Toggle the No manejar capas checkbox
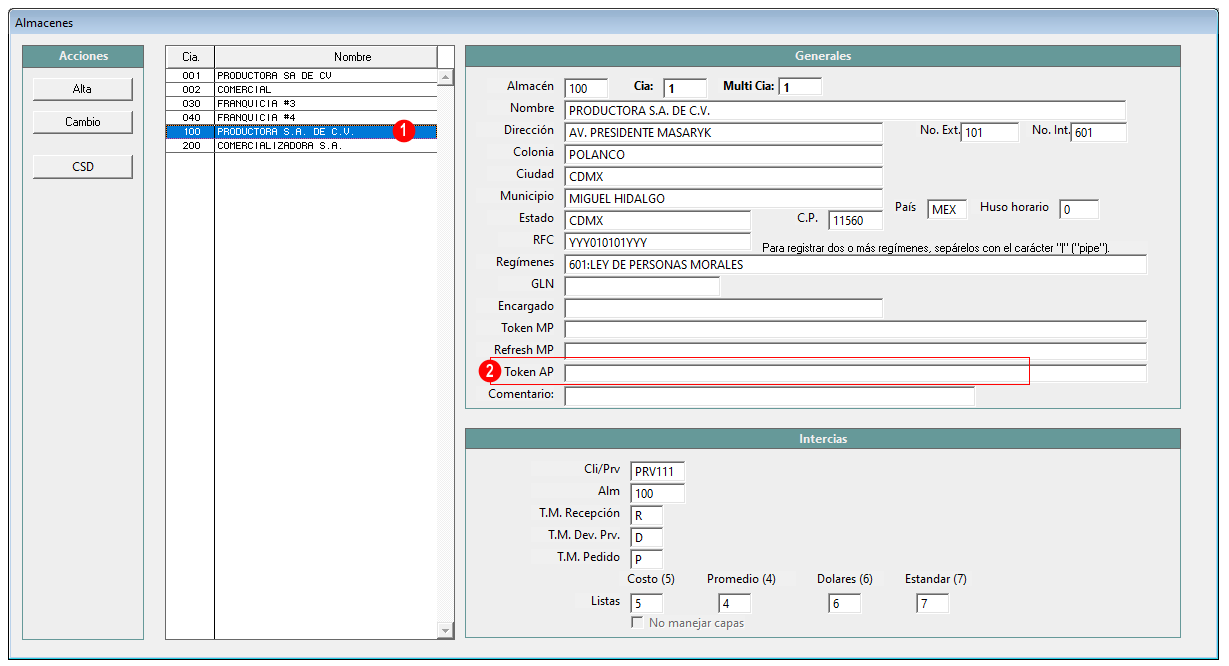This screenshot has width=1229, height=666. coord(637,623)
